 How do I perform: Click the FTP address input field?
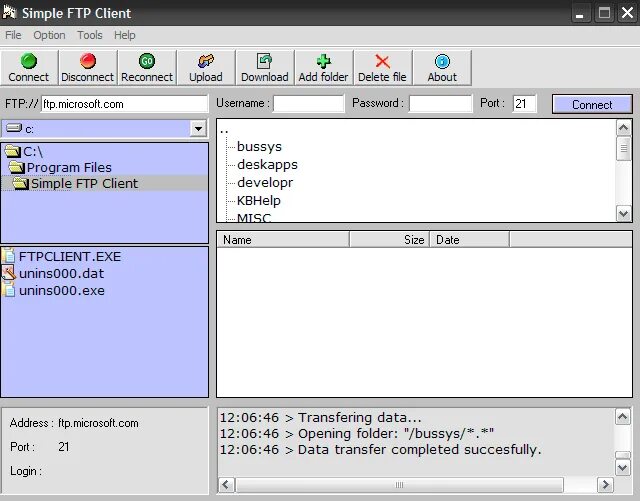pyautogui.click(x=124, y=104)
